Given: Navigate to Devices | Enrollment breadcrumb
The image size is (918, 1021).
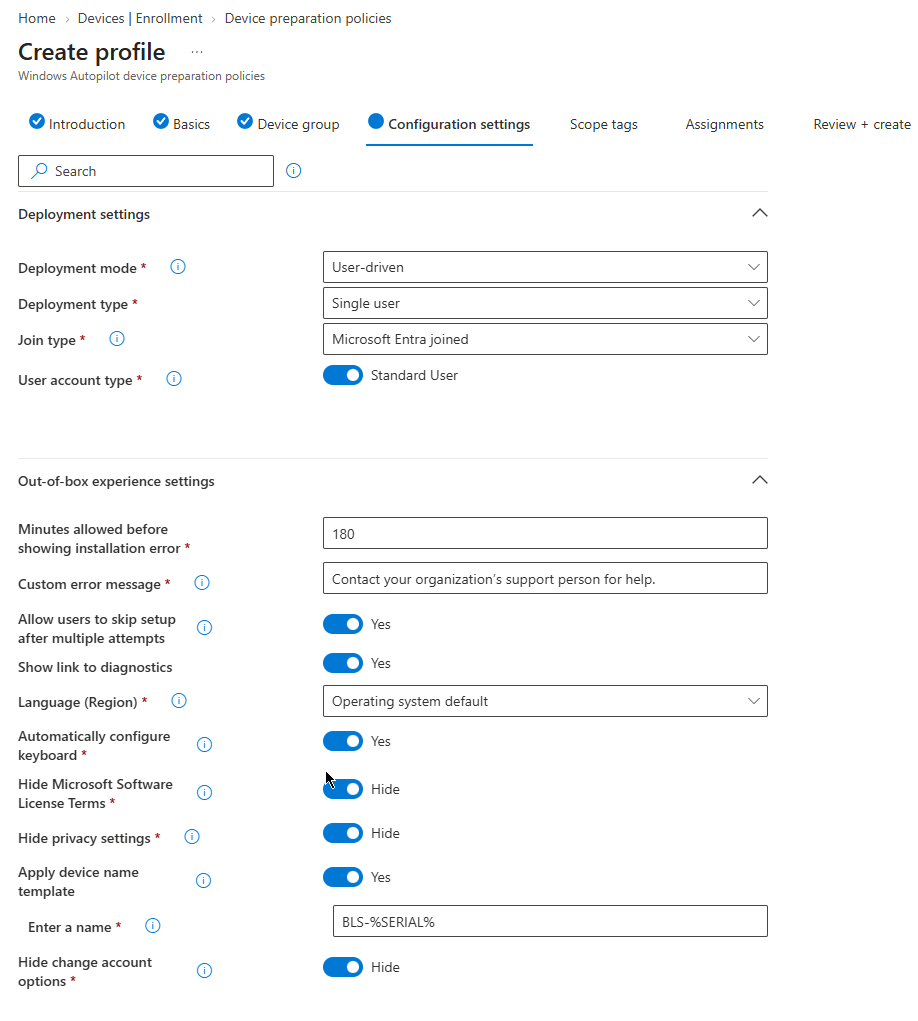Looking at the screenshot, I should pos(140,18).
